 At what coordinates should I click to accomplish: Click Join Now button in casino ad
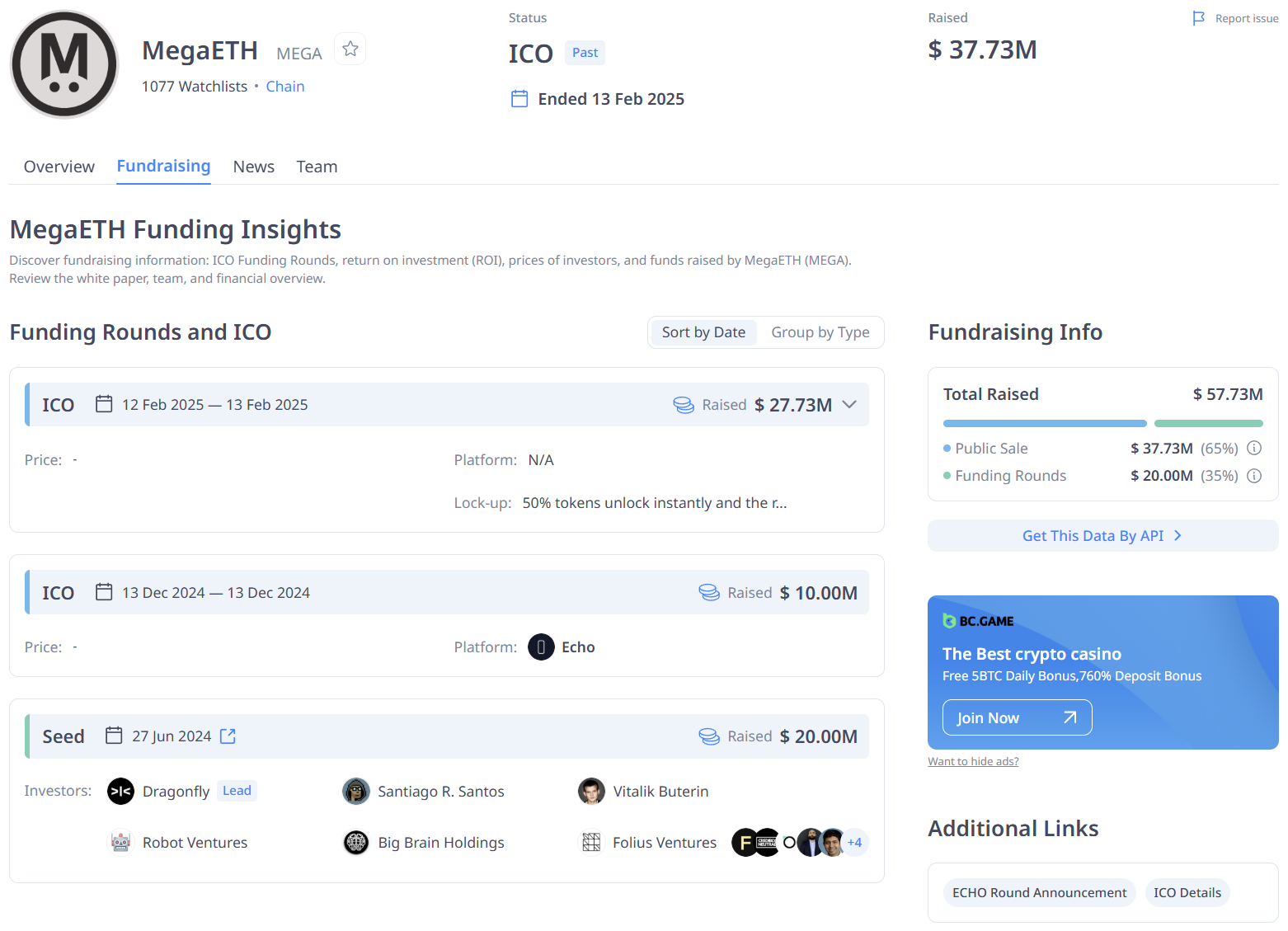point(1017,717)
